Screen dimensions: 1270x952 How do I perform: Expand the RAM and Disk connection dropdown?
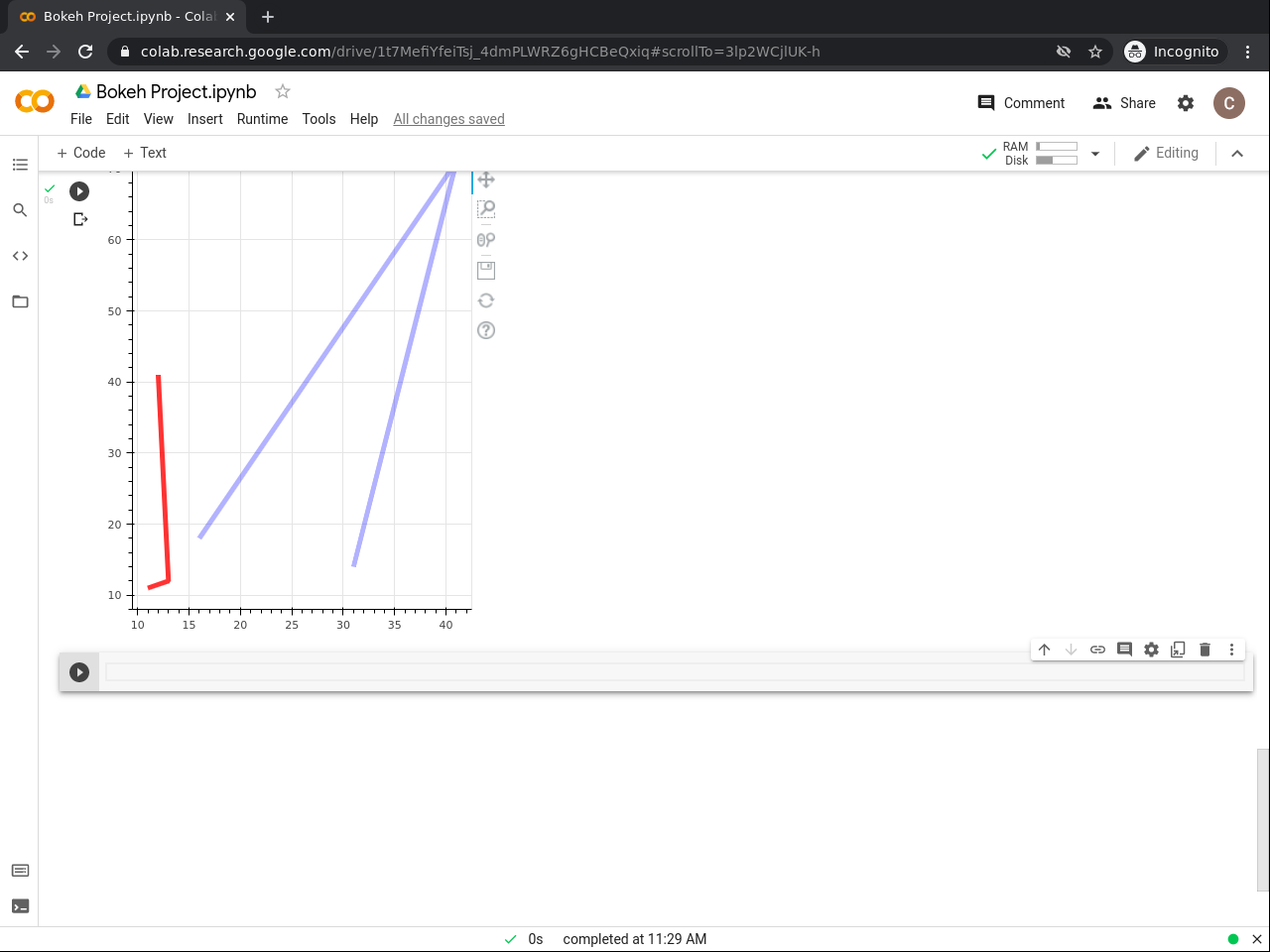click(x=1095, y=154)
